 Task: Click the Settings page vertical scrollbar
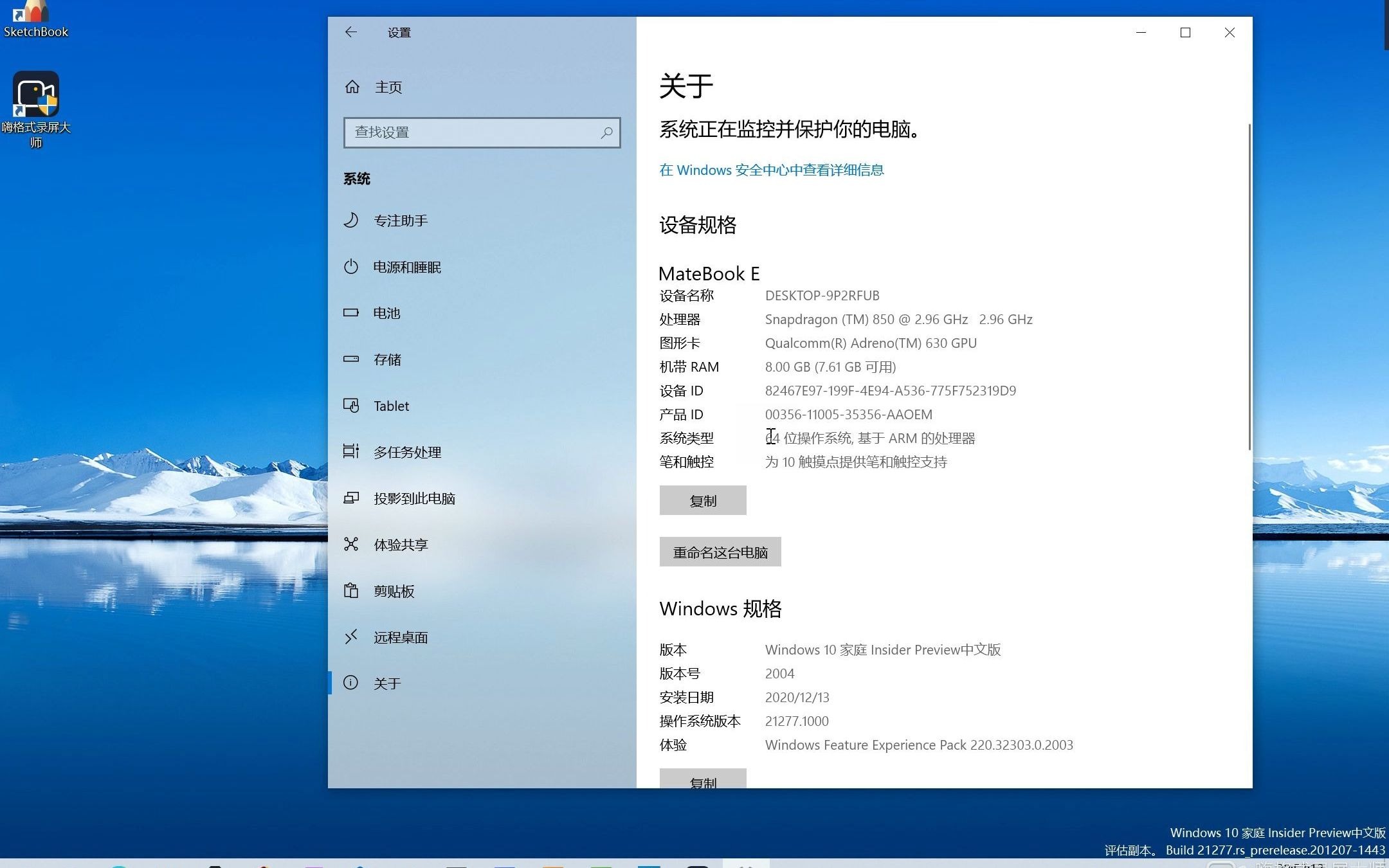[1249, 287]
